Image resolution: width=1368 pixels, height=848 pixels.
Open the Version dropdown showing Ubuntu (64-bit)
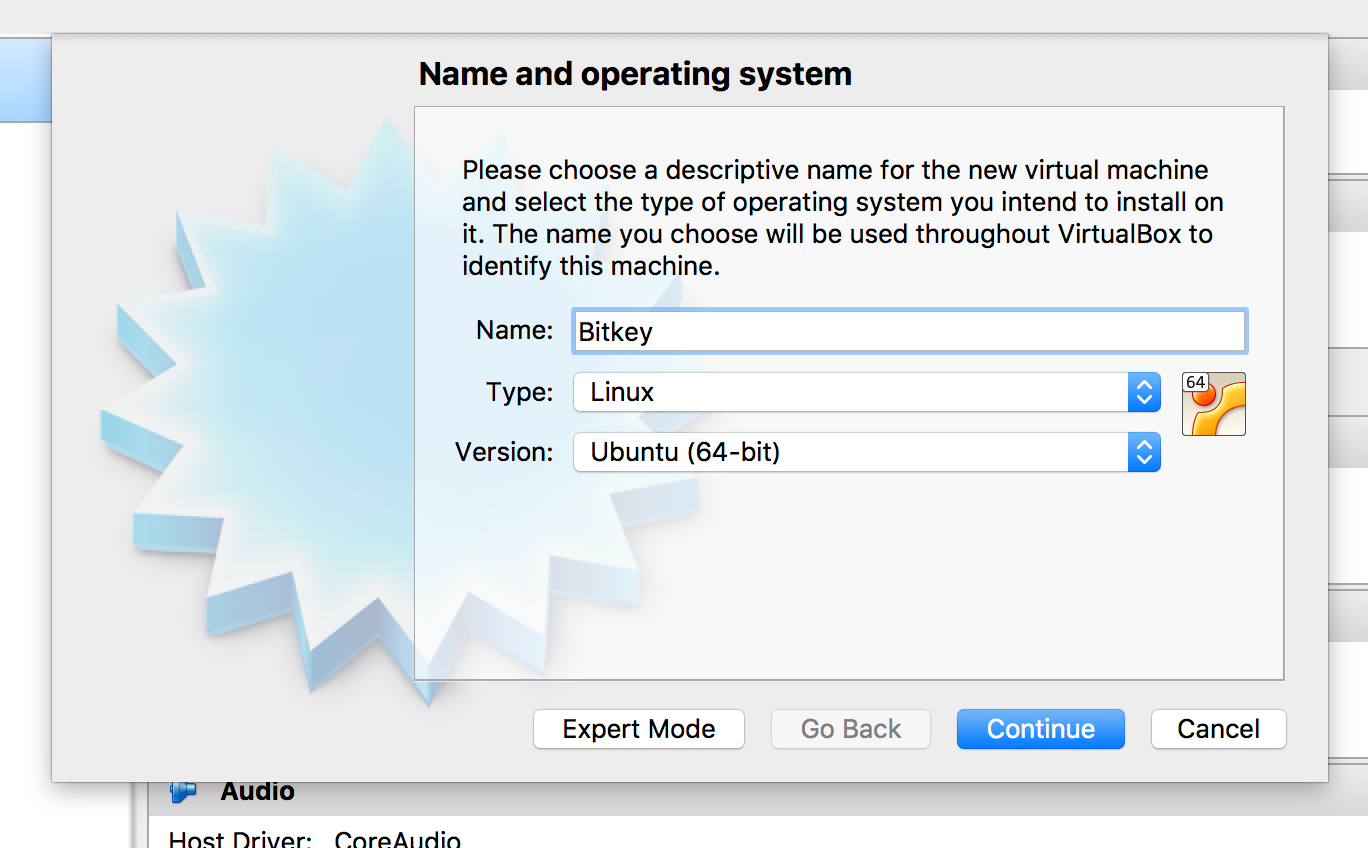(866, 452)
